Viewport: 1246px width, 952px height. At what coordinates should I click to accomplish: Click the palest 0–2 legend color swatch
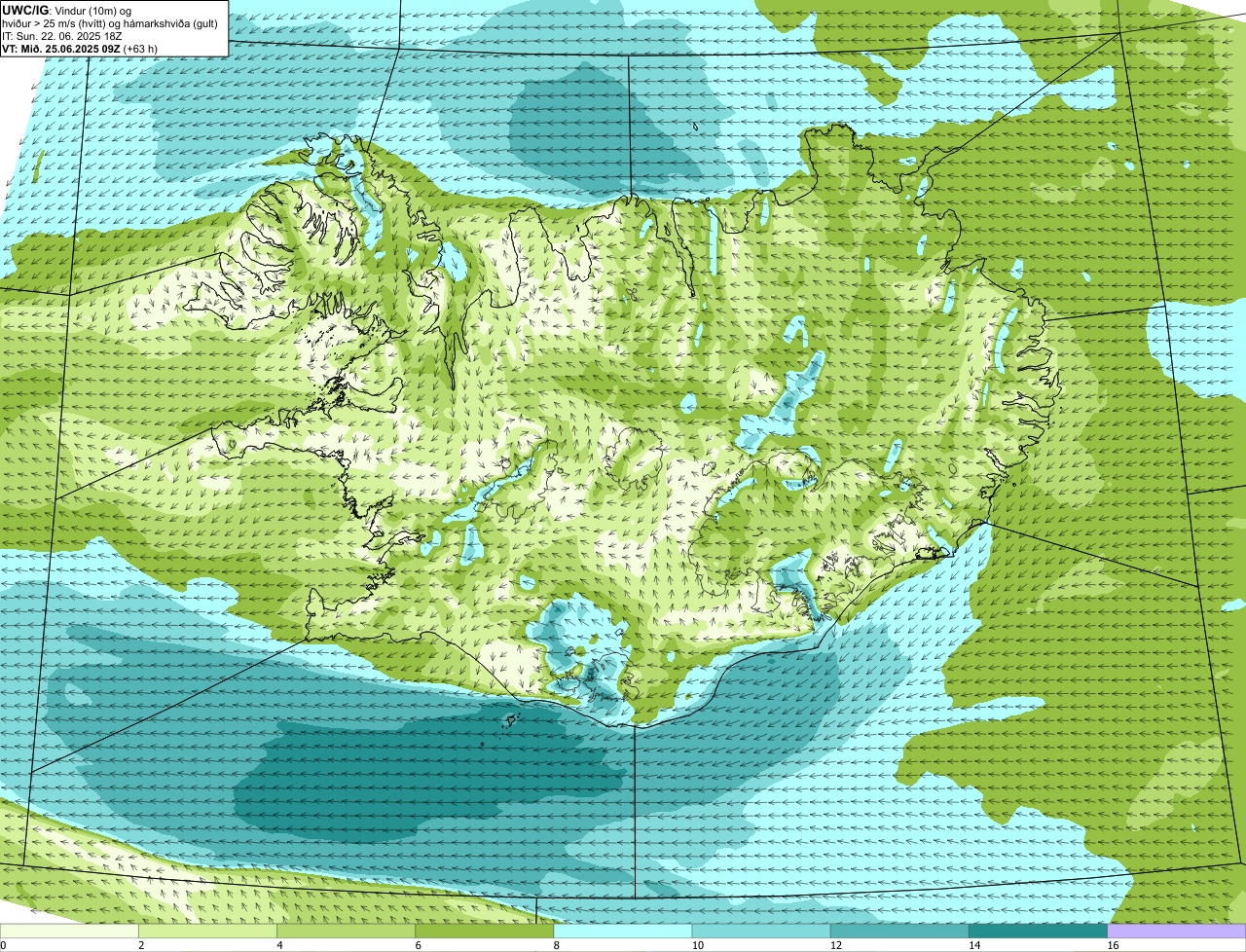click(x=70, y=932)
